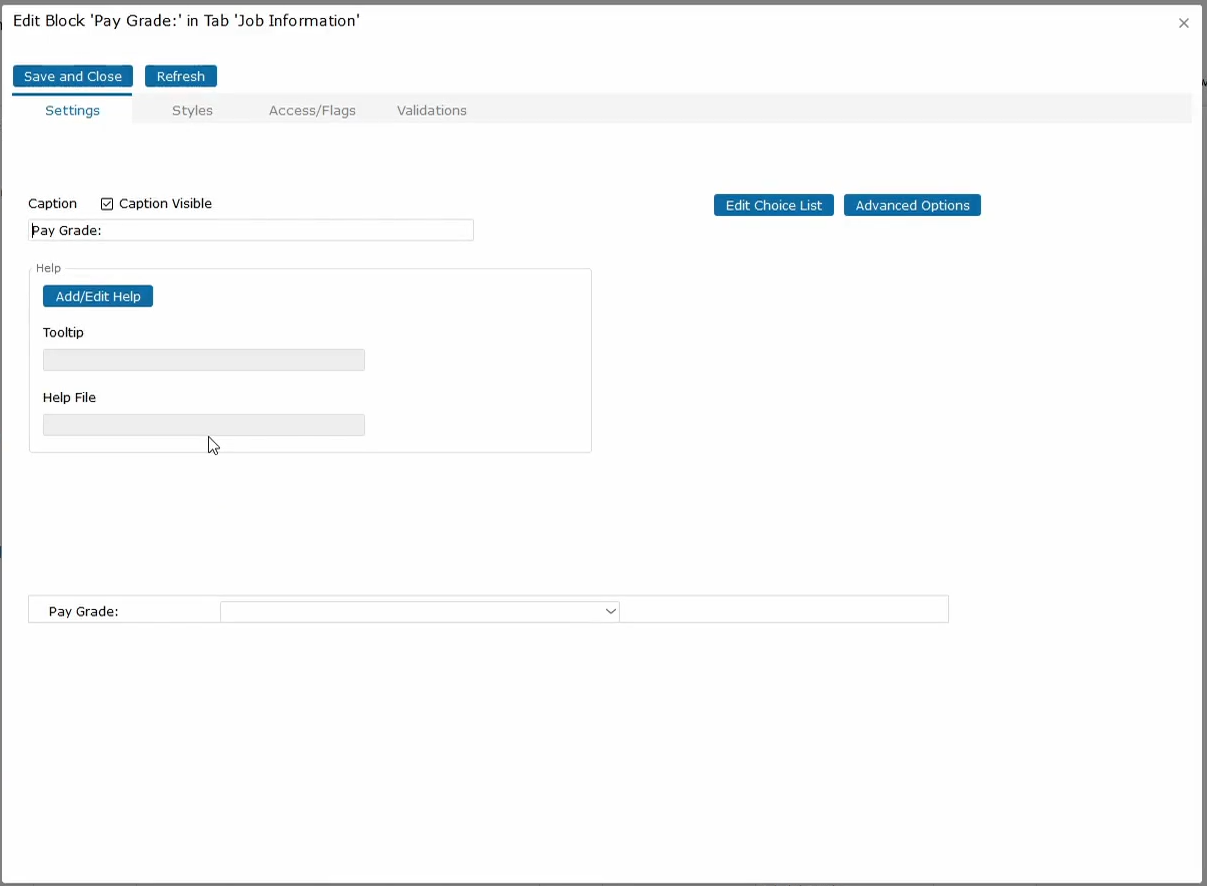
Task: Go to the Access/Flags tab
Action: pyautogui.click(x=312, y=111)
